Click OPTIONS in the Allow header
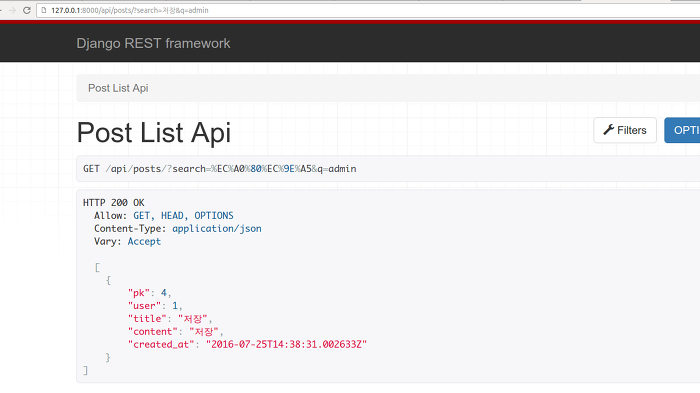The image size is (700, 393). 214,216
